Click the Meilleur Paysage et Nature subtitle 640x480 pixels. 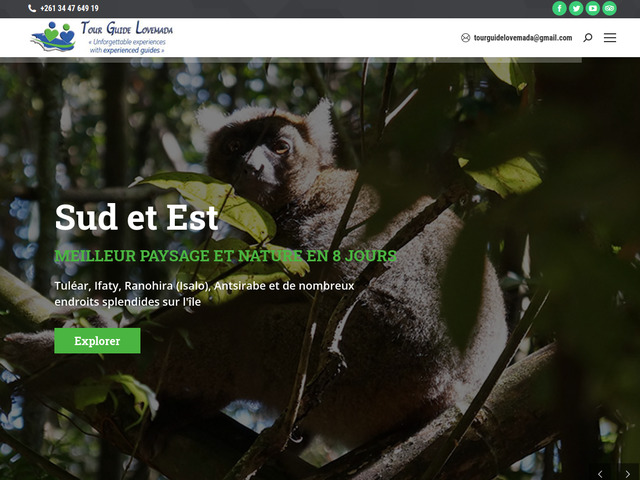(226, 256)
